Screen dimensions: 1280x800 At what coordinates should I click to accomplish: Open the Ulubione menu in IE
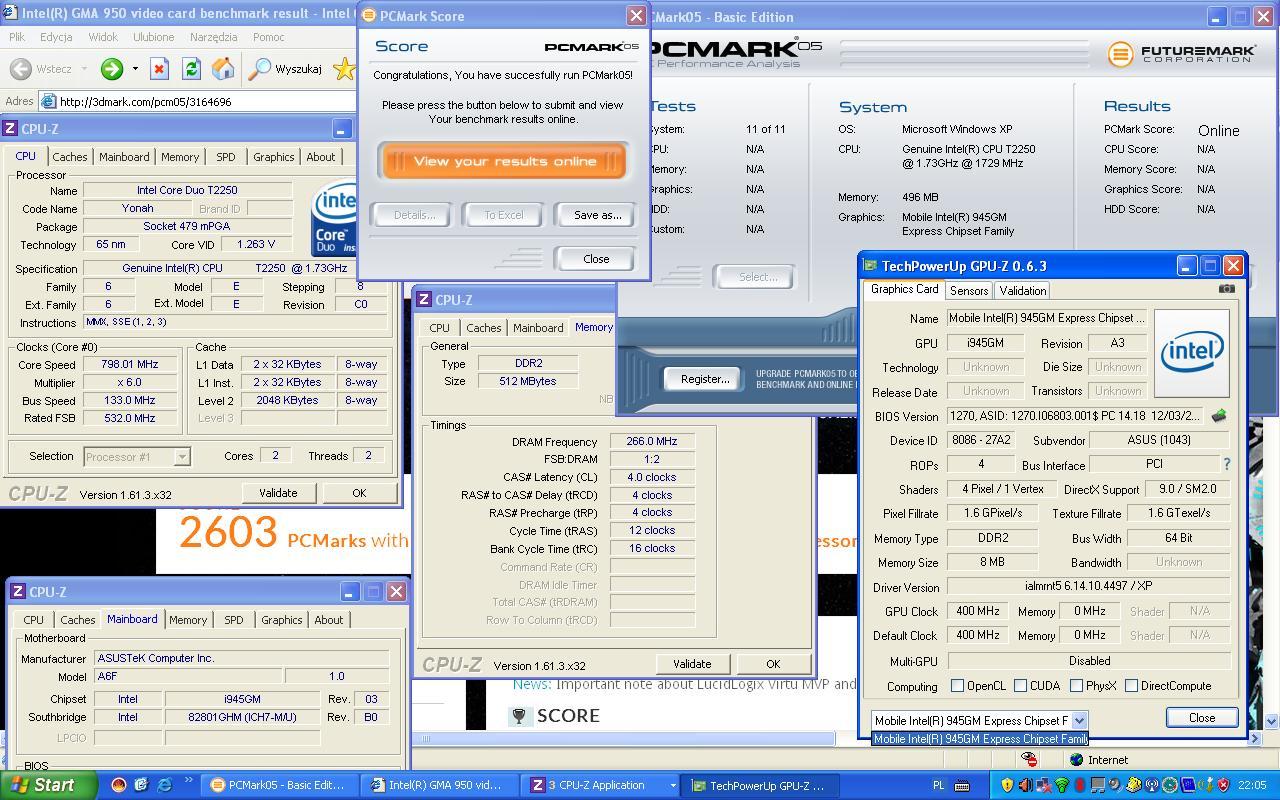(x=153, y=37)
